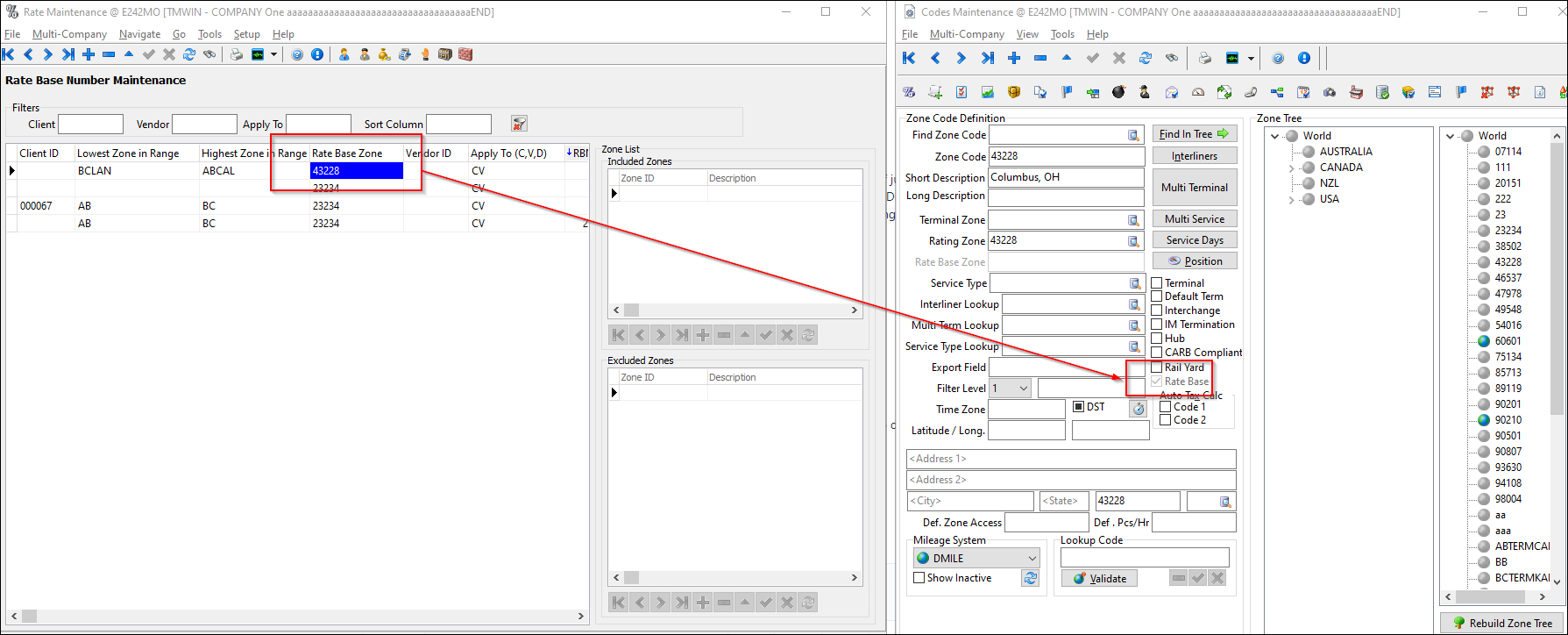Open Filter Level dropdown

pyautogui.click(x=1022, y=389)
